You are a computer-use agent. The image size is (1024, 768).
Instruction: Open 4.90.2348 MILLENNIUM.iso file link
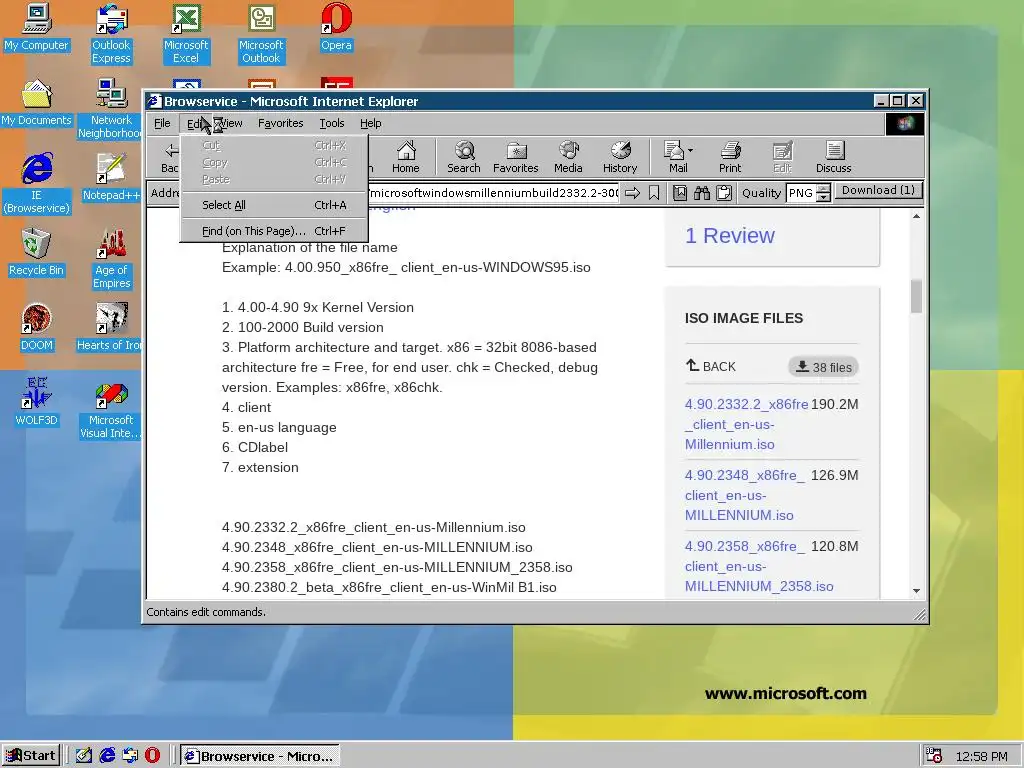tap(745, 495)
